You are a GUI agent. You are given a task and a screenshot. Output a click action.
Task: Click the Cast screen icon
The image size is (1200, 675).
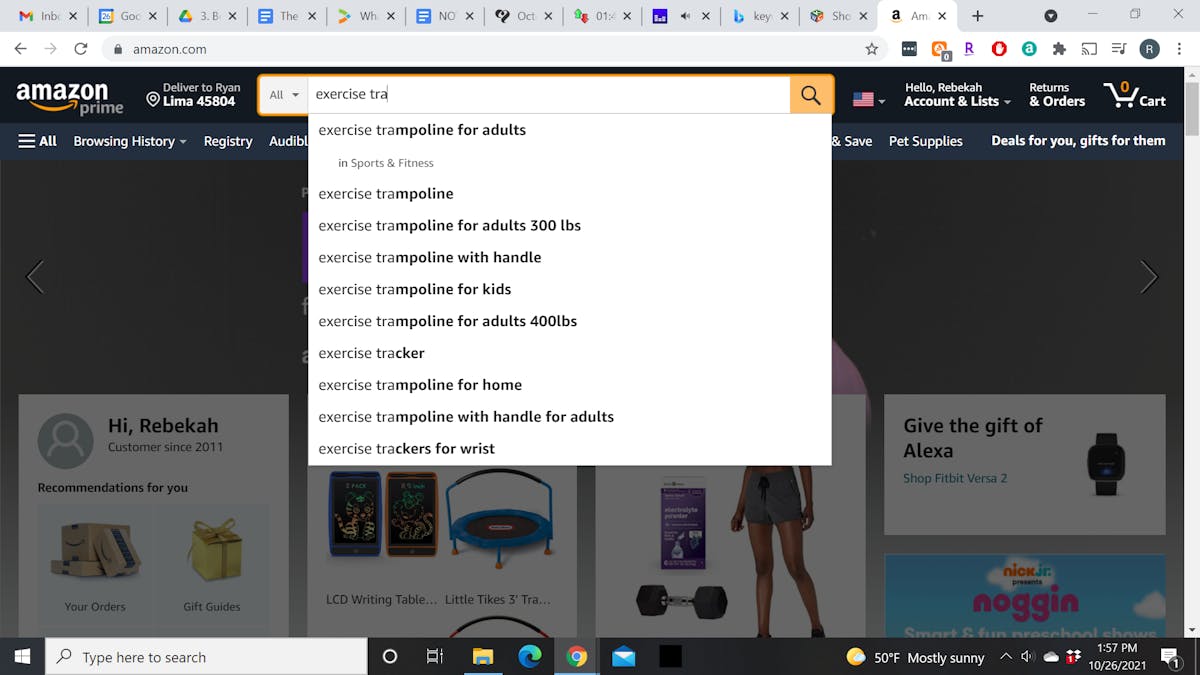tap(1089, 48)
